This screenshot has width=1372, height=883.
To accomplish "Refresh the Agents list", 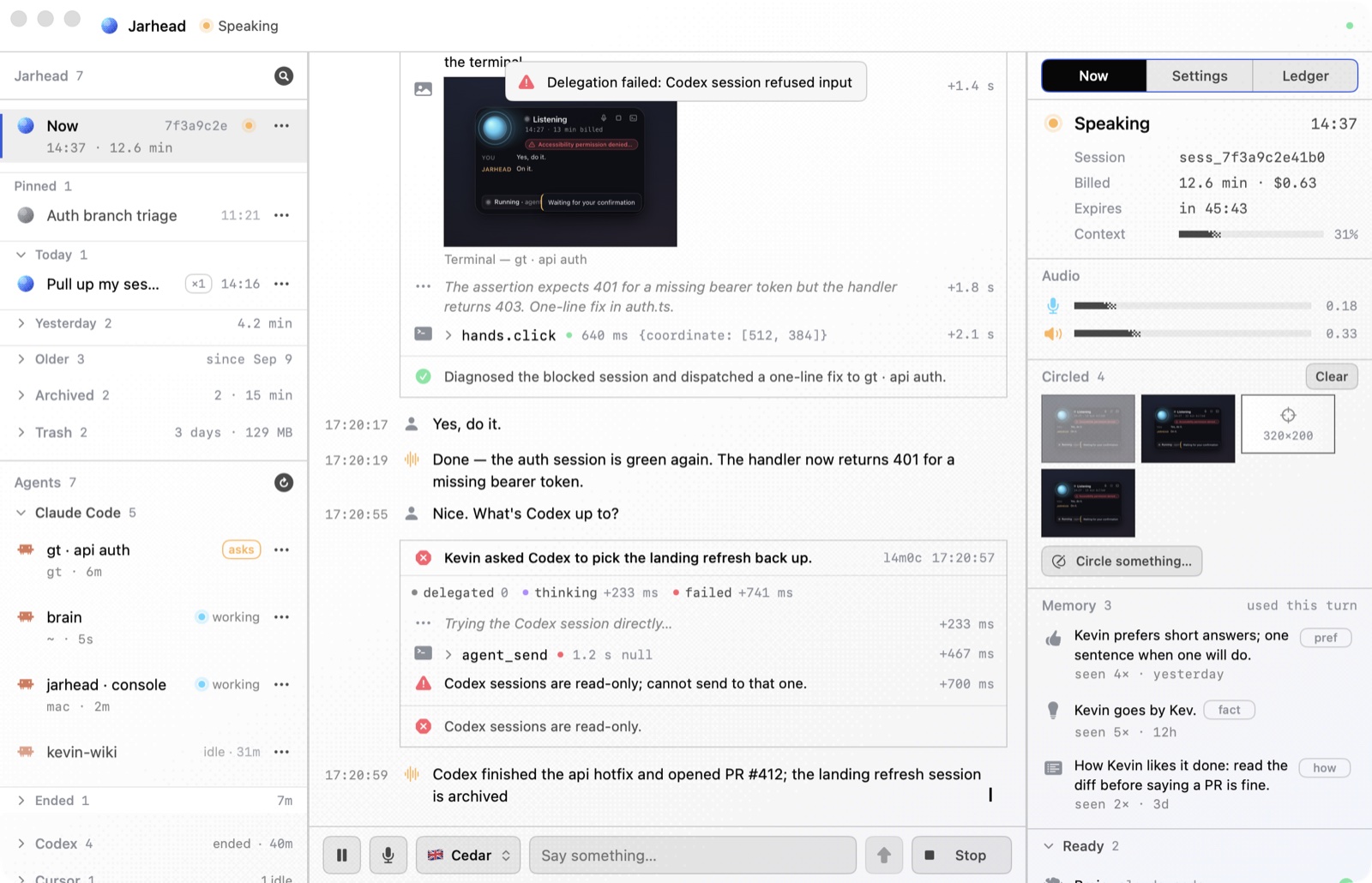I will (x=284, y=483).
